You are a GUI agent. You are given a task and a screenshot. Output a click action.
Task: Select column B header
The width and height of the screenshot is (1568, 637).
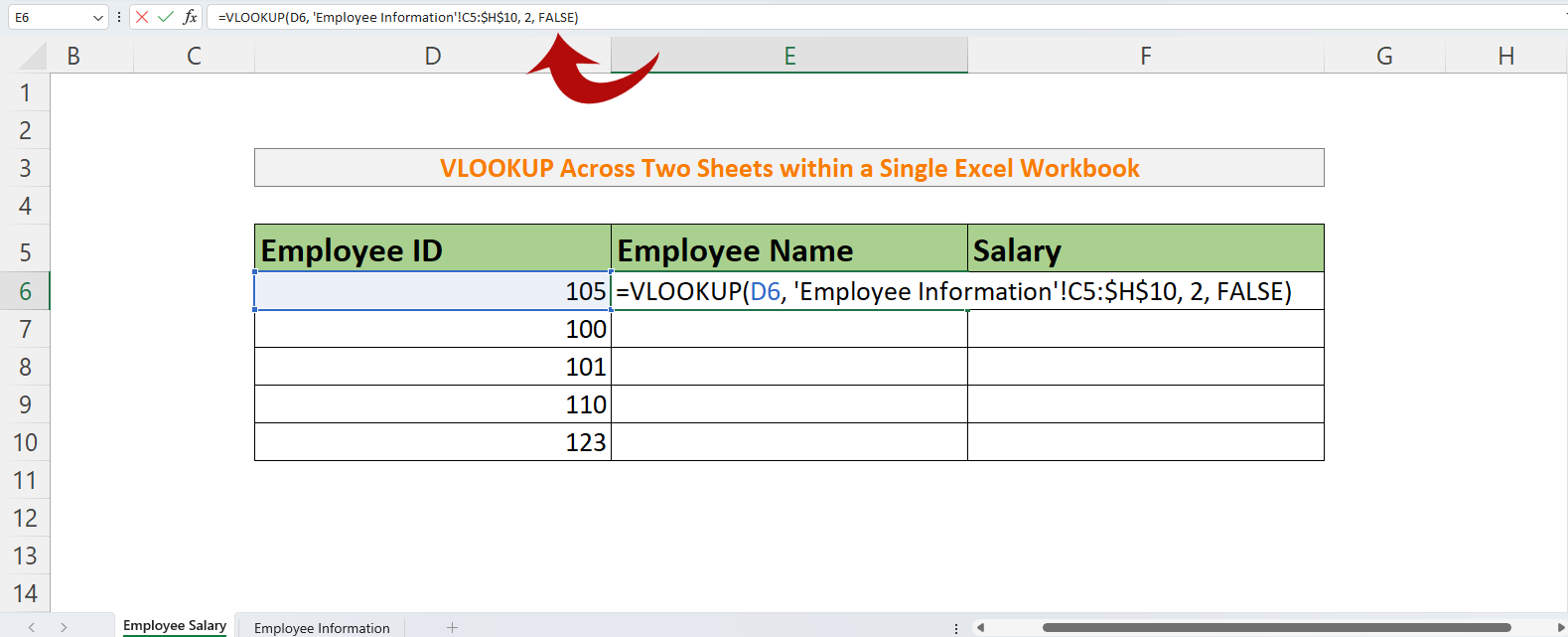pyautogui.click(x=73, y=56)
